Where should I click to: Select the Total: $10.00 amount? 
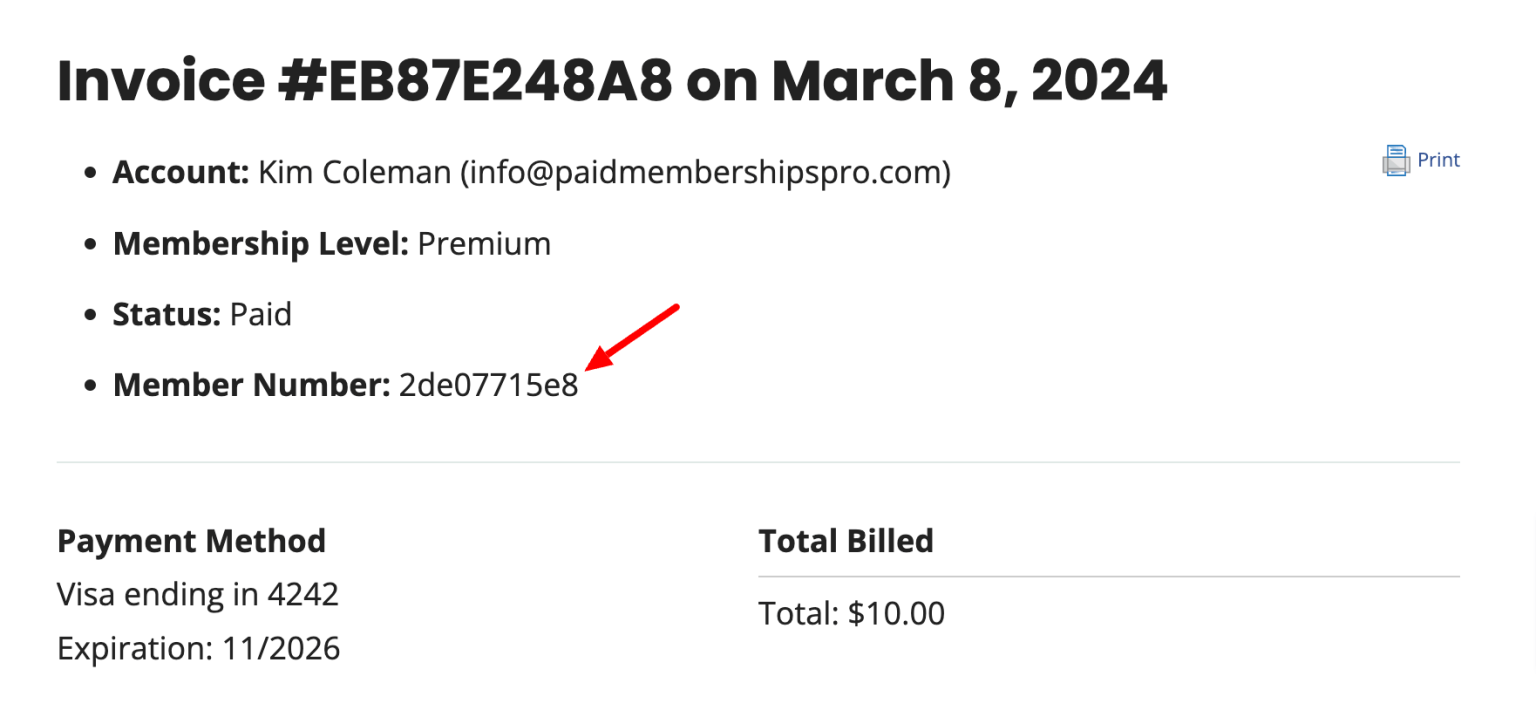(x=851, y=612)
